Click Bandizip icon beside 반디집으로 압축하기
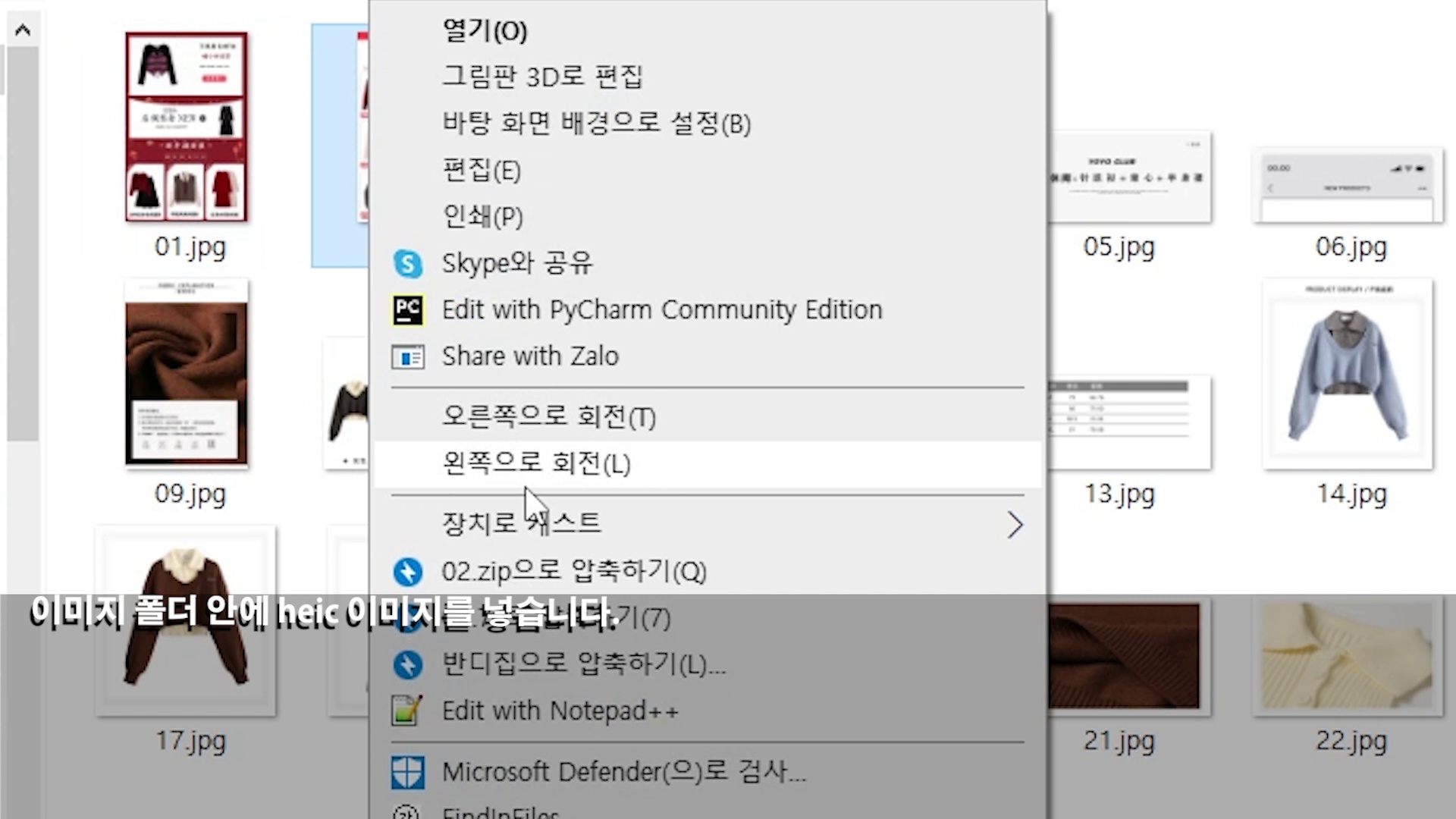1456x819 pixels. [x=407, y=665]
